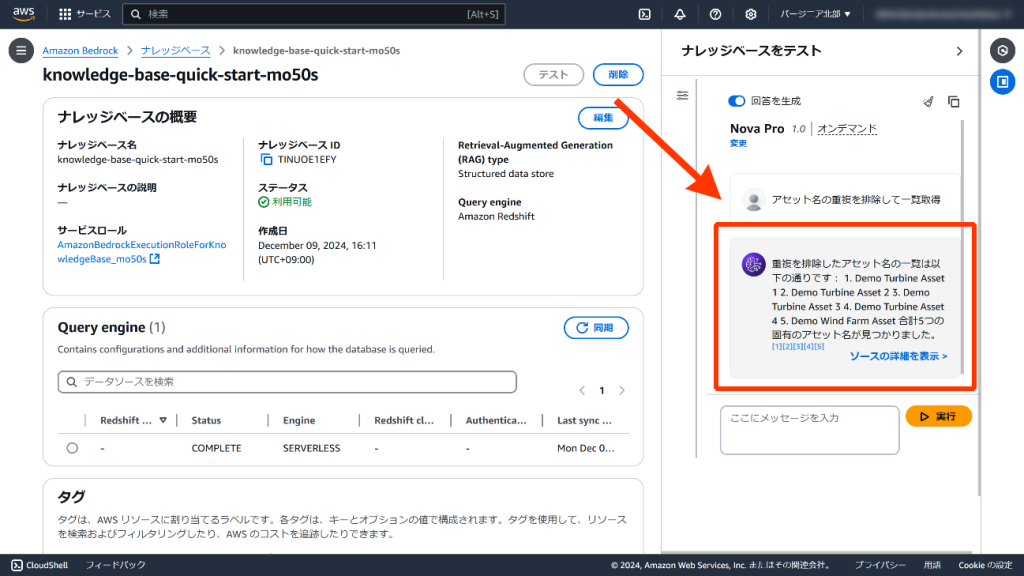This screenshot has height=576, width=1024.
Task: Sort by the Redshift column arrow
Action: click(163, 421)
